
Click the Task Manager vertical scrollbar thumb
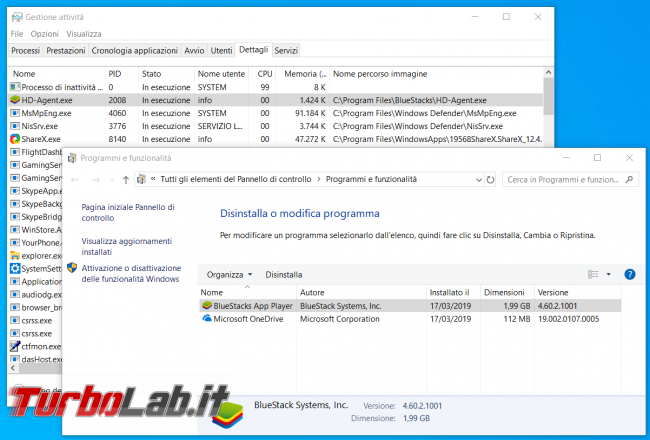(x=548, y=96)
